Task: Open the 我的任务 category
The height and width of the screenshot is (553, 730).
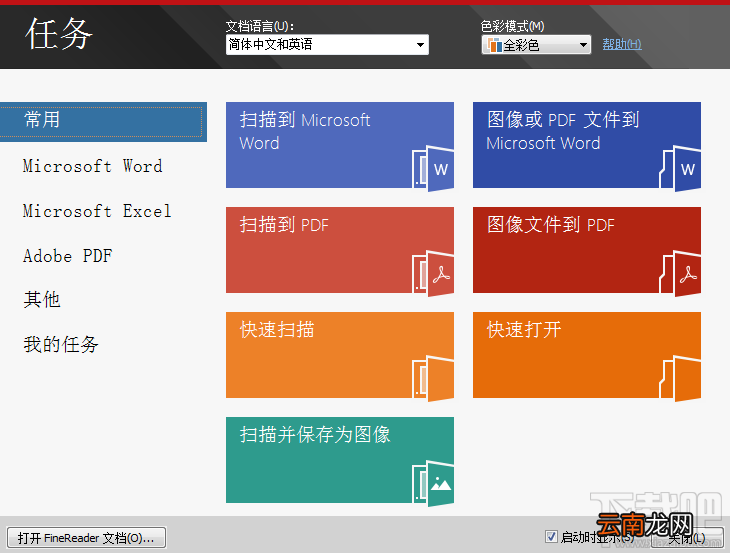Action: (61, 344)
